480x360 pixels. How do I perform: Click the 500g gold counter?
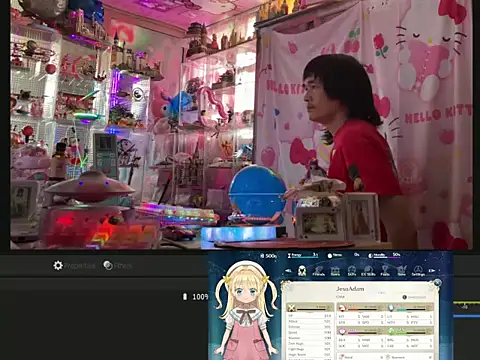point(268,256)
